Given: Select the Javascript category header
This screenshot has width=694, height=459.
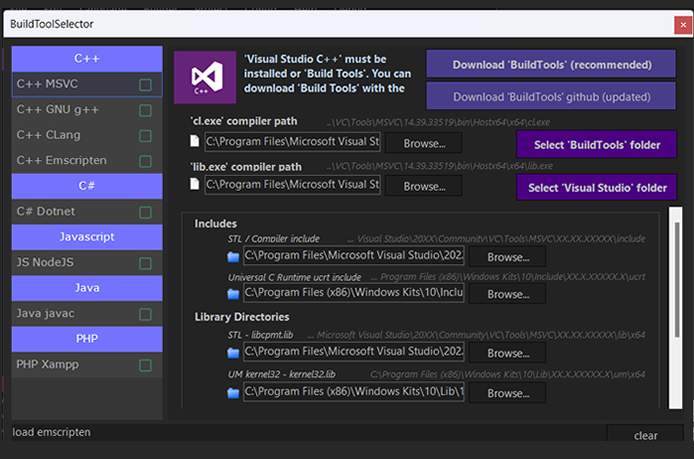Looking at the screenshot, I should coord(87,237).
